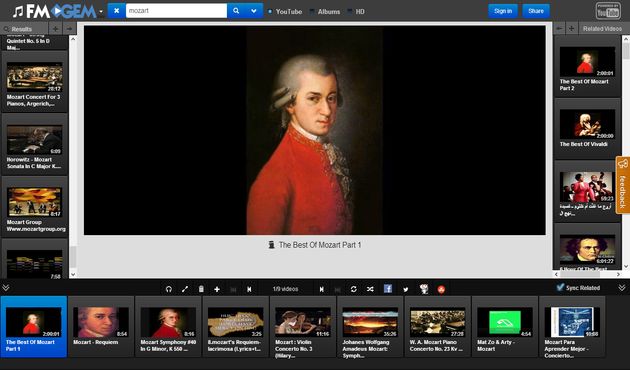Play Mozart Violin Concerto No. 3 playlist item

click(303, 327)
